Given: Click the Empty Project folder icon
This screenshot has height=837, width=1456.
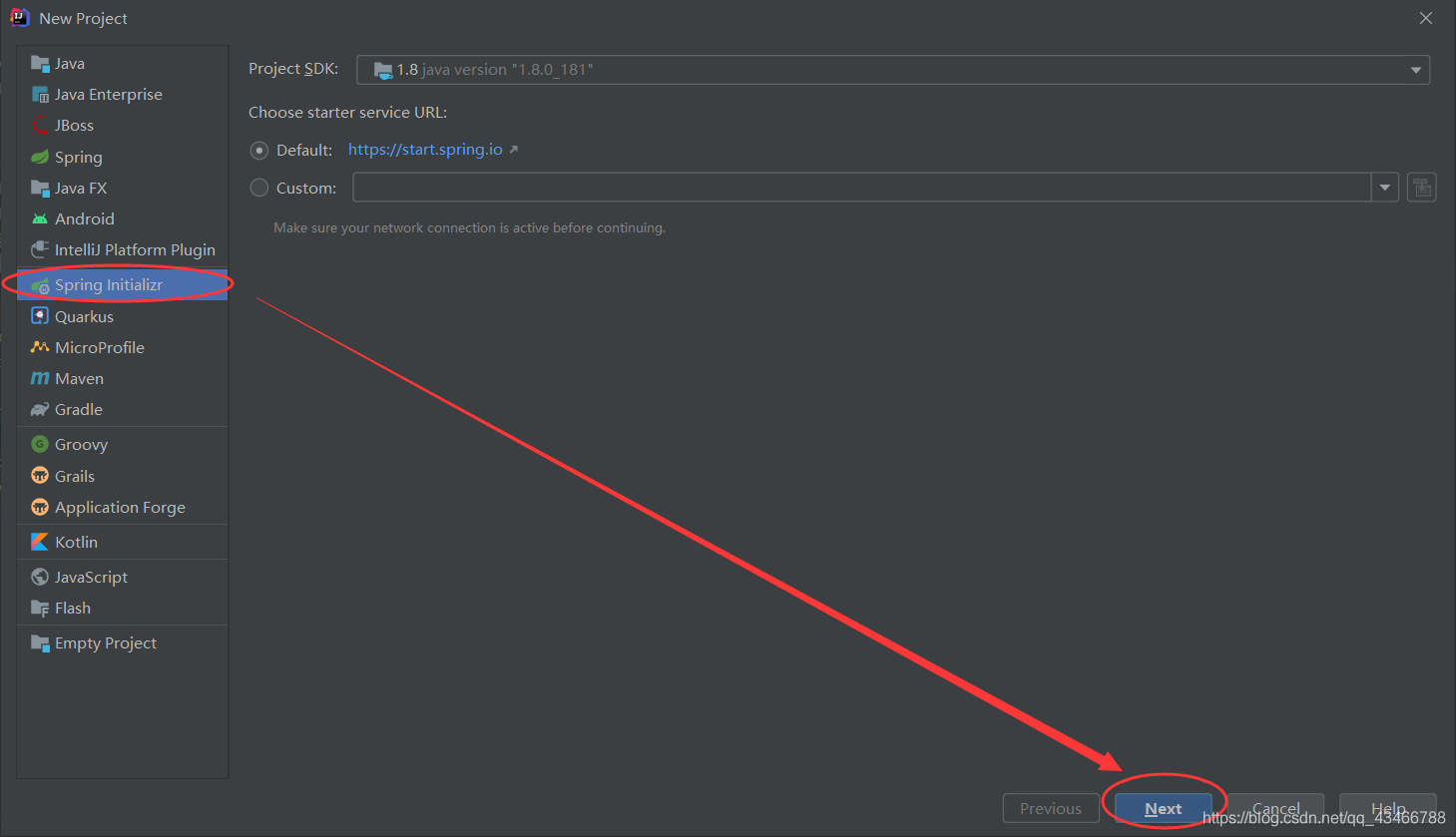Looking at the screenshot, I should pos(40,643).
